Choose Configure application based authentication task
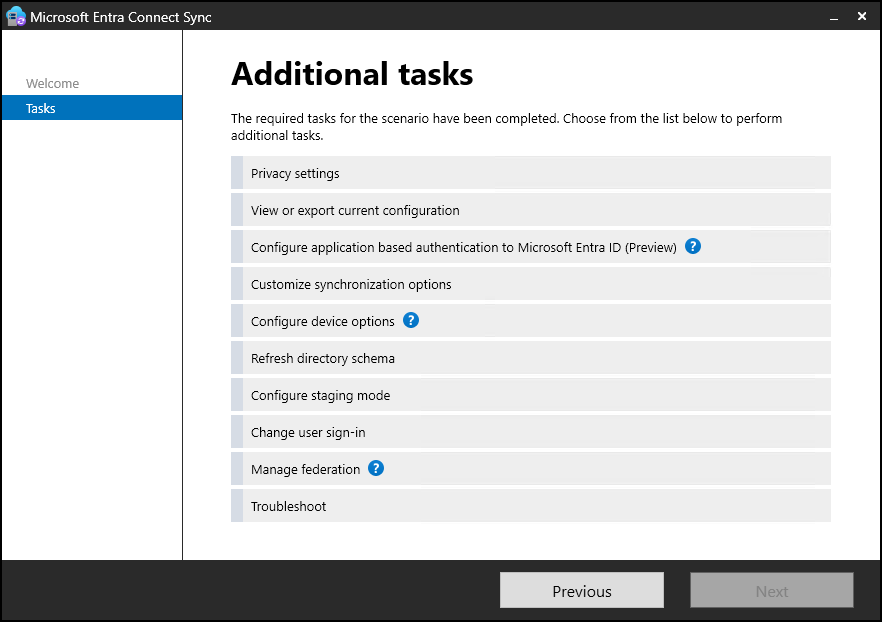This screenshot has height=622, width=882. tap(463, 248)
